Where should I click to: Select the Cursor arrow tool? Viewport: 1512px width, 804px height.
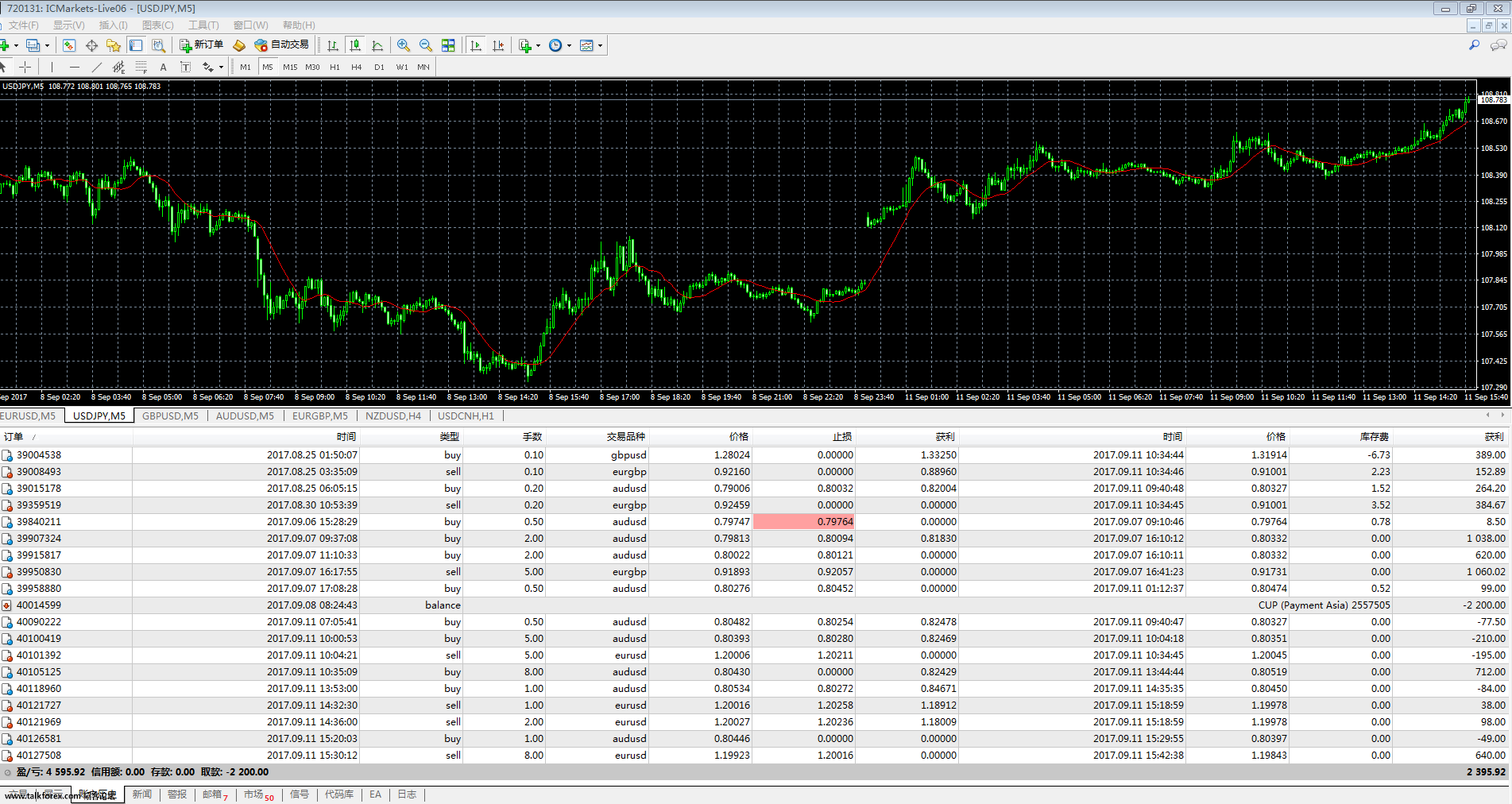click(x=4, y=67)
